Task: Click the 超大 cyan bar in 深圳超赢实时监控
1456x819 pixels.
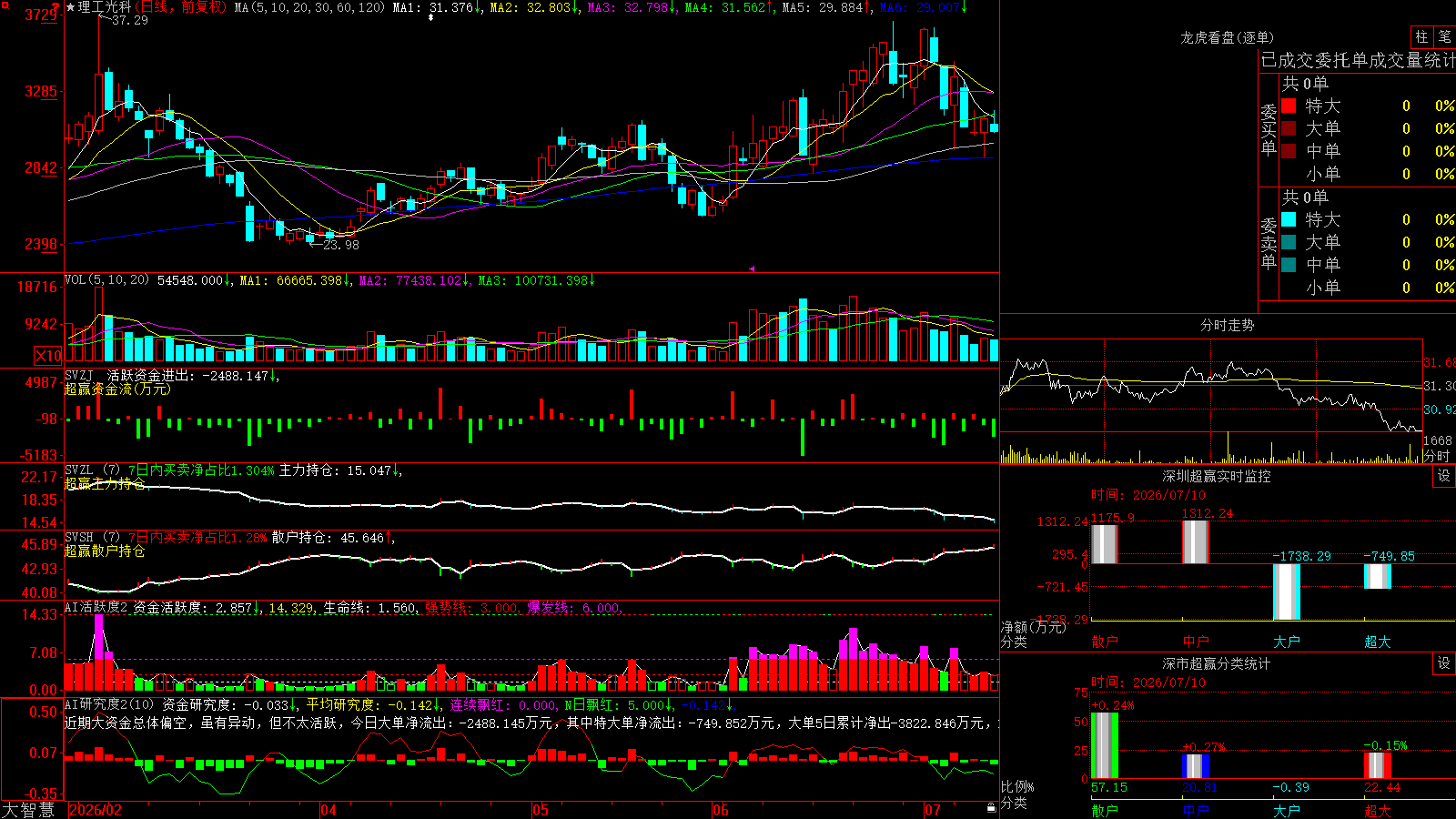Action: point(1378,577)
